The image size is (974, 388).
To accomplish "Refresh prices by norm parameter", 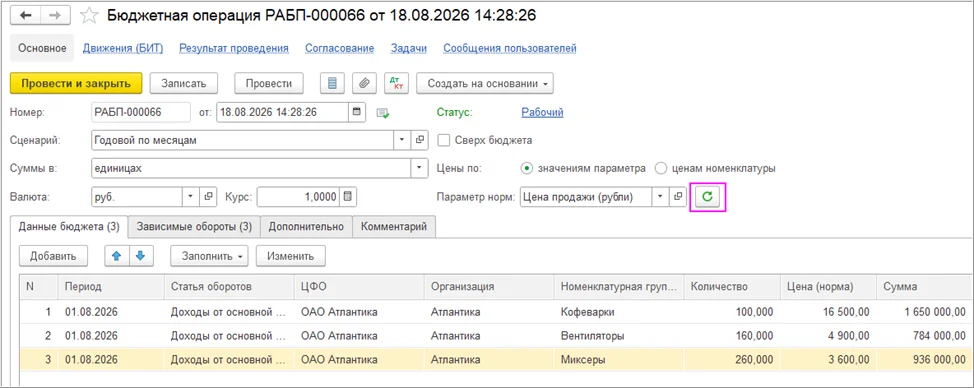I will point(707,197).
